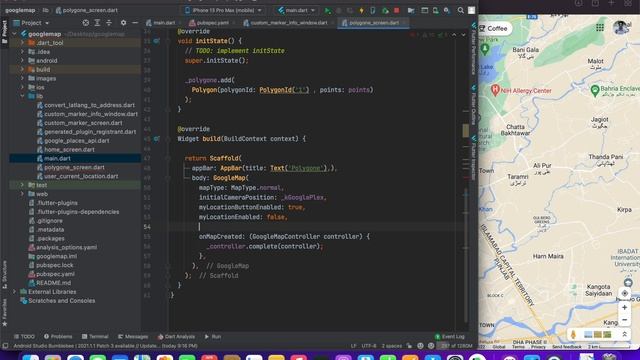The height and width of the screenshot is (360, 640).
Task: Click the UTF-8 encoding status item
Action: click(369, 346)
